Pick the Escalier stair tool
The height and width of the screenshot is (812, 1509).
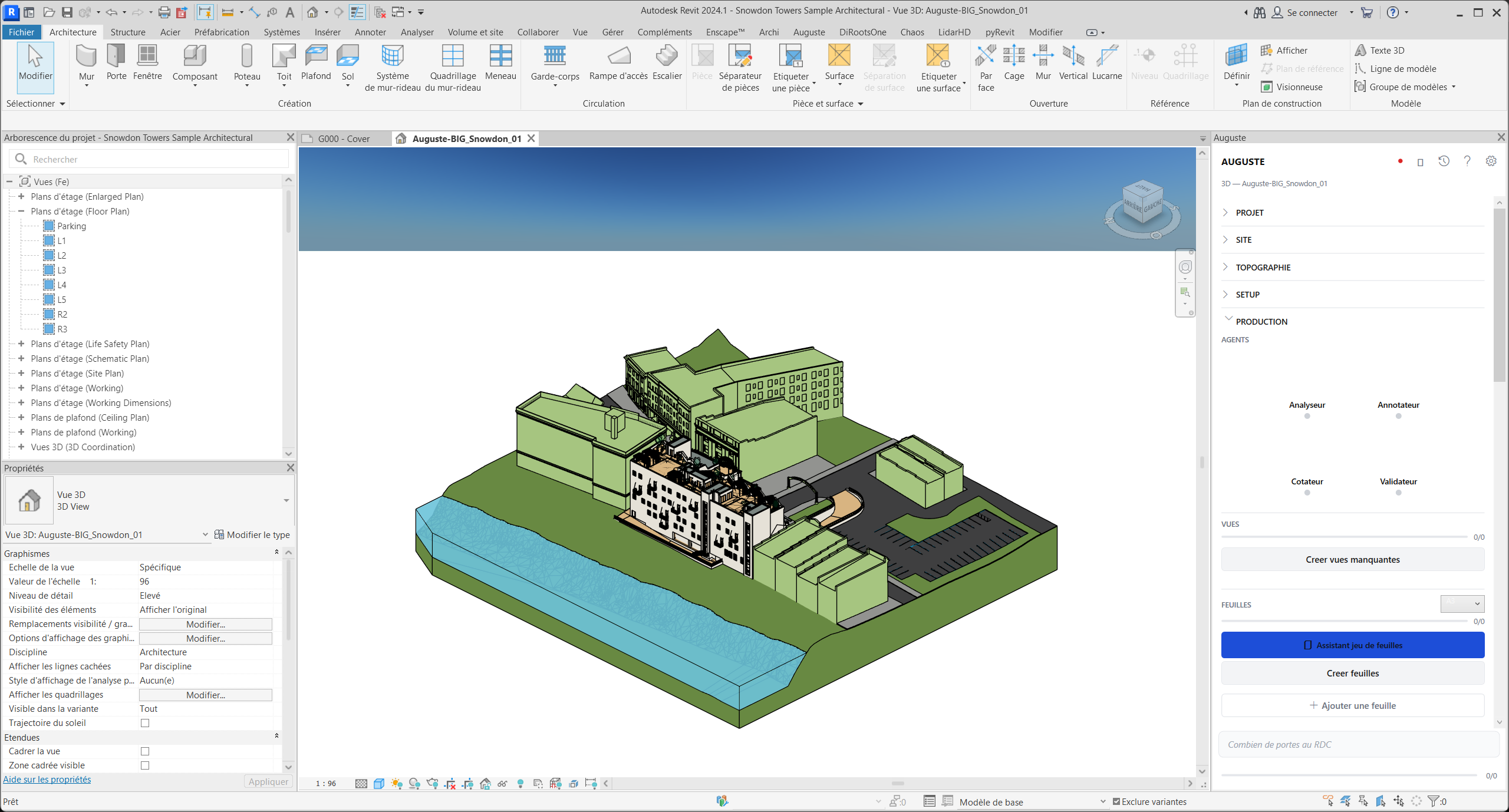[x=667, y=62]
